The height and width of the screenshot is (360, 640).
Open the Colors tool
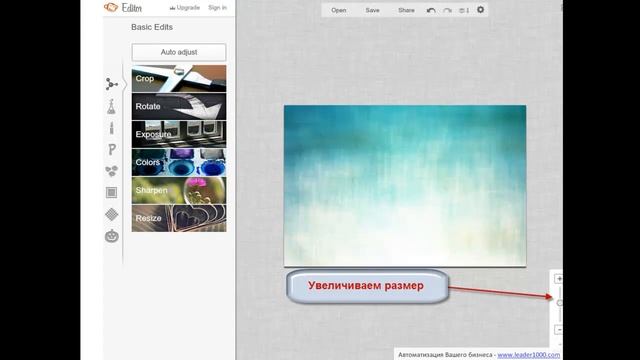click(x=179, y=162)
